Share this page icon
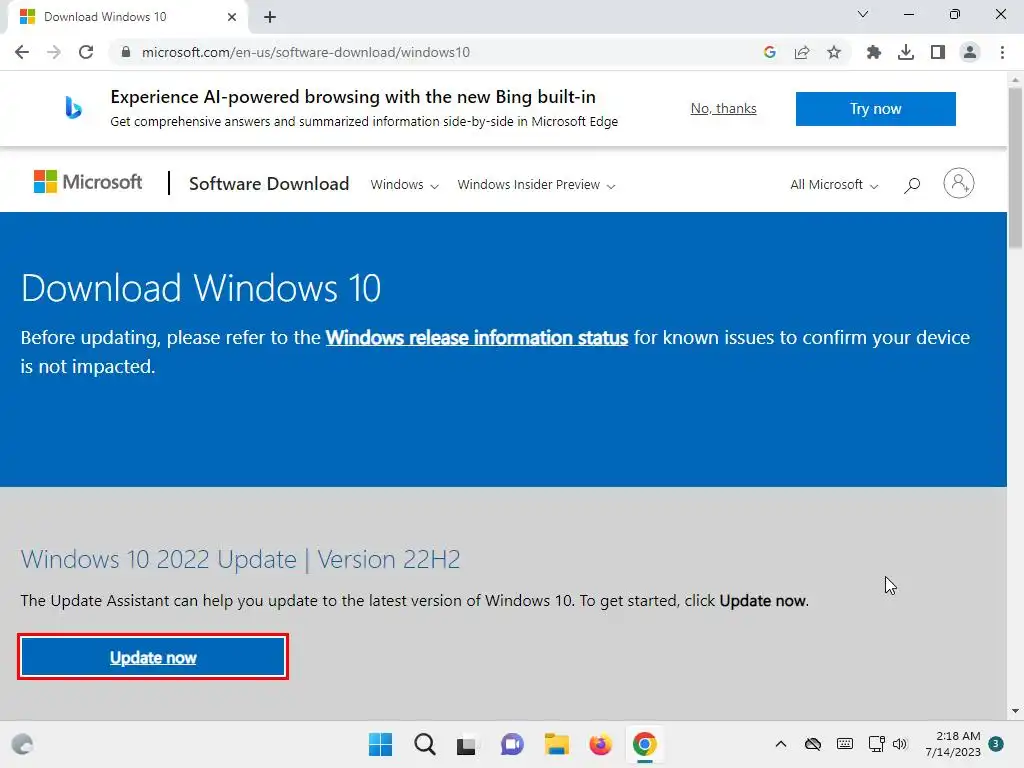Viewport: 1024px width, 768px height. click(x=801, y=52)
